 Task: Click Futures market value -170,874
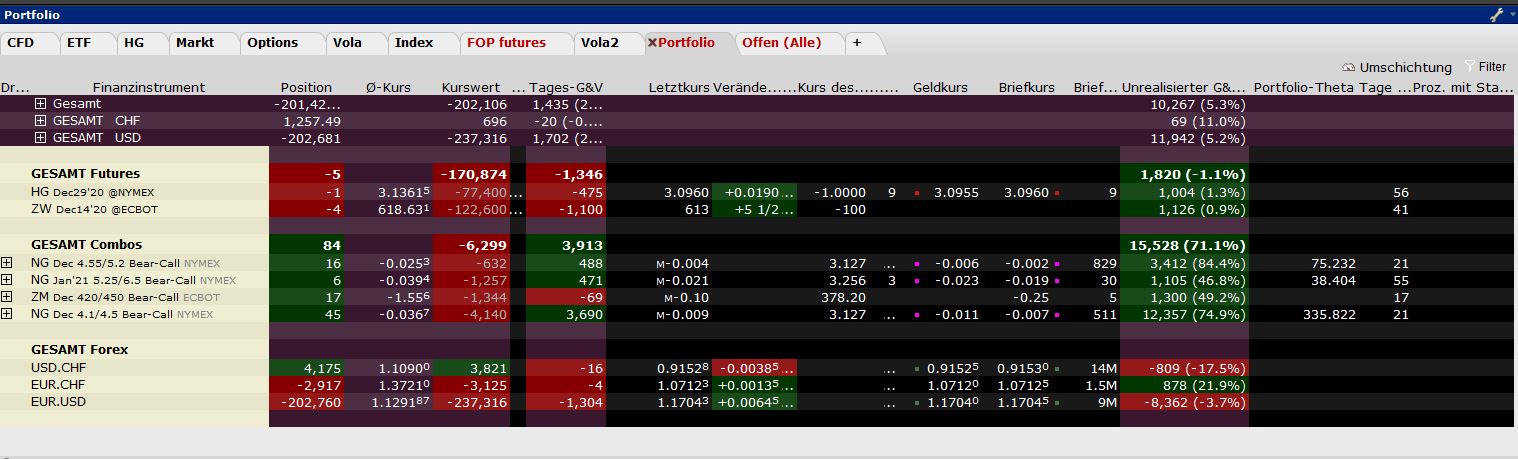(x=470, y=174)
